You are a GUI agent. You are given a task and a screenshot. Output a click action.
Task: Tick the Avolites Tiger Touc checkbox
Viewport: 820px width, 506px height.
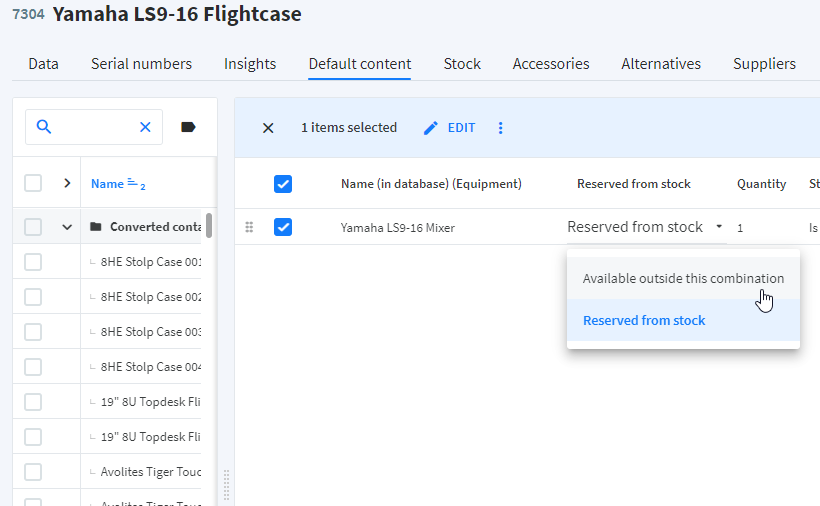(33, 472)
